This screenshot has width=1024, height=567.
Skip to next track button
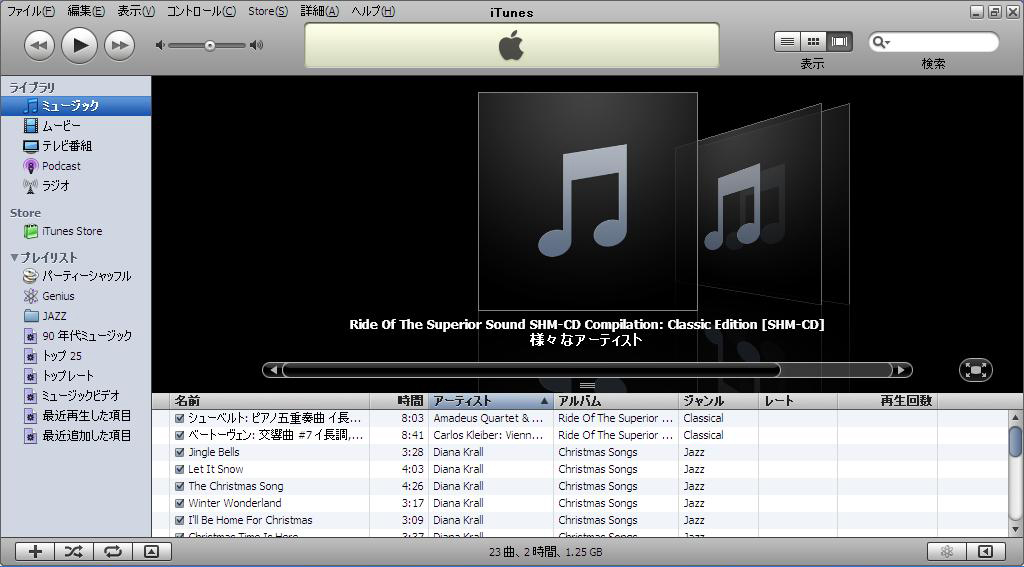120,46
